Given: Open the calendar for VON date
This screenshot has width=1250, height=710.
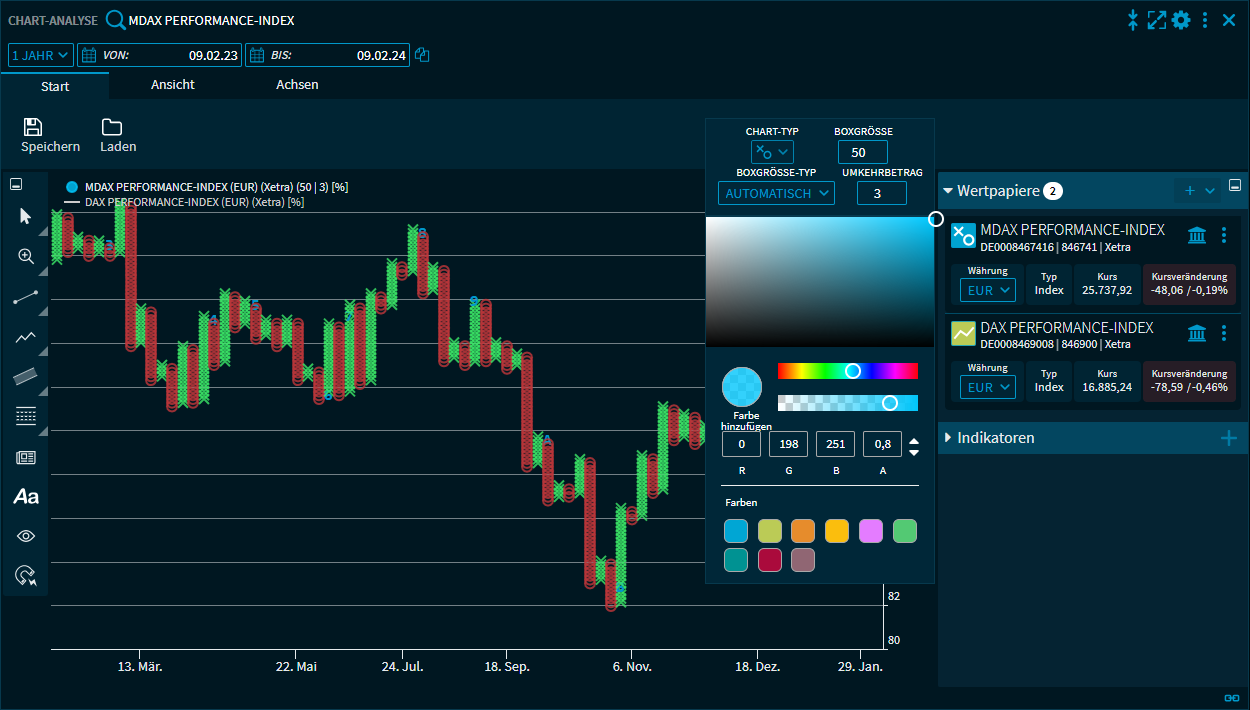Looking at the screenshot, I should tap(88, 56).
